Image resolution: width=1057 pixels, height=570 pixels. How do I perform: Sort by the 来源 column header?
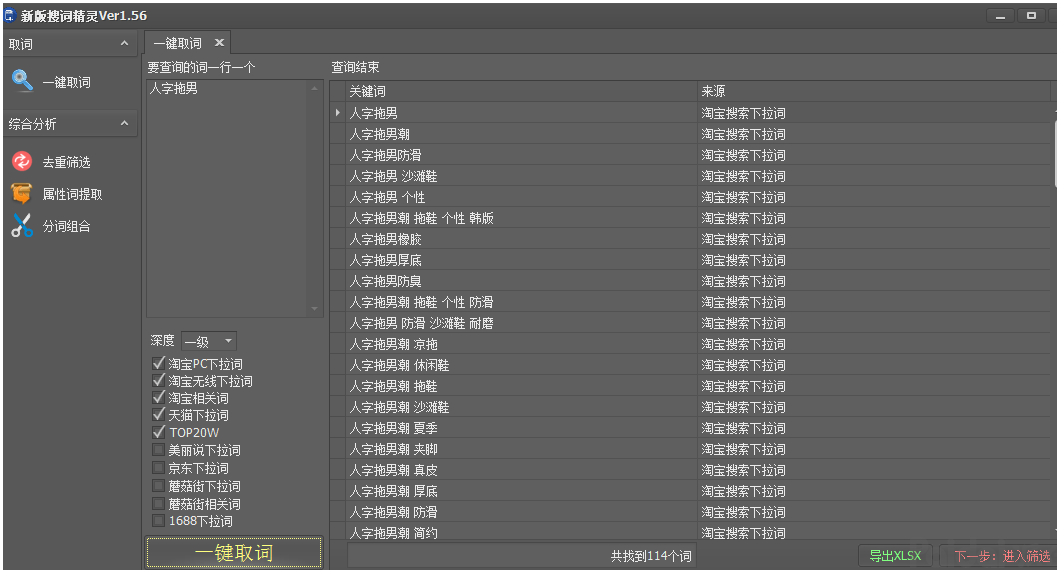click(x=874, y=91)
